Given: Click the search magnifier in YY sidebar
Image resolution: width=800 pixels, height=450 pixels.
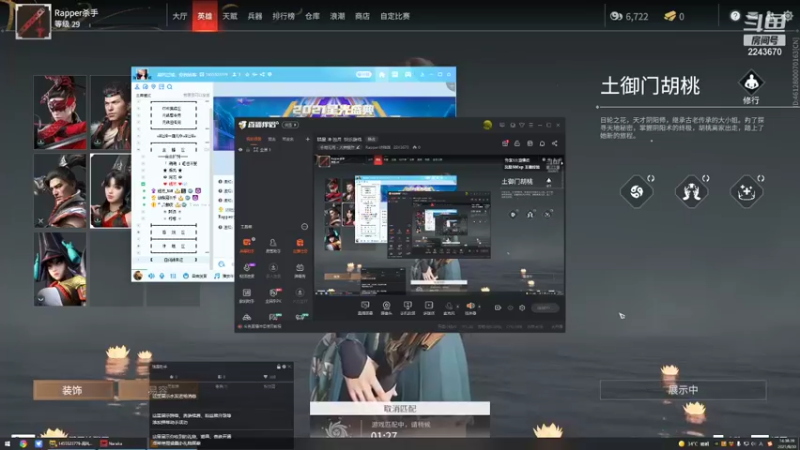Looking at the screenshot, I should (170, 87).
